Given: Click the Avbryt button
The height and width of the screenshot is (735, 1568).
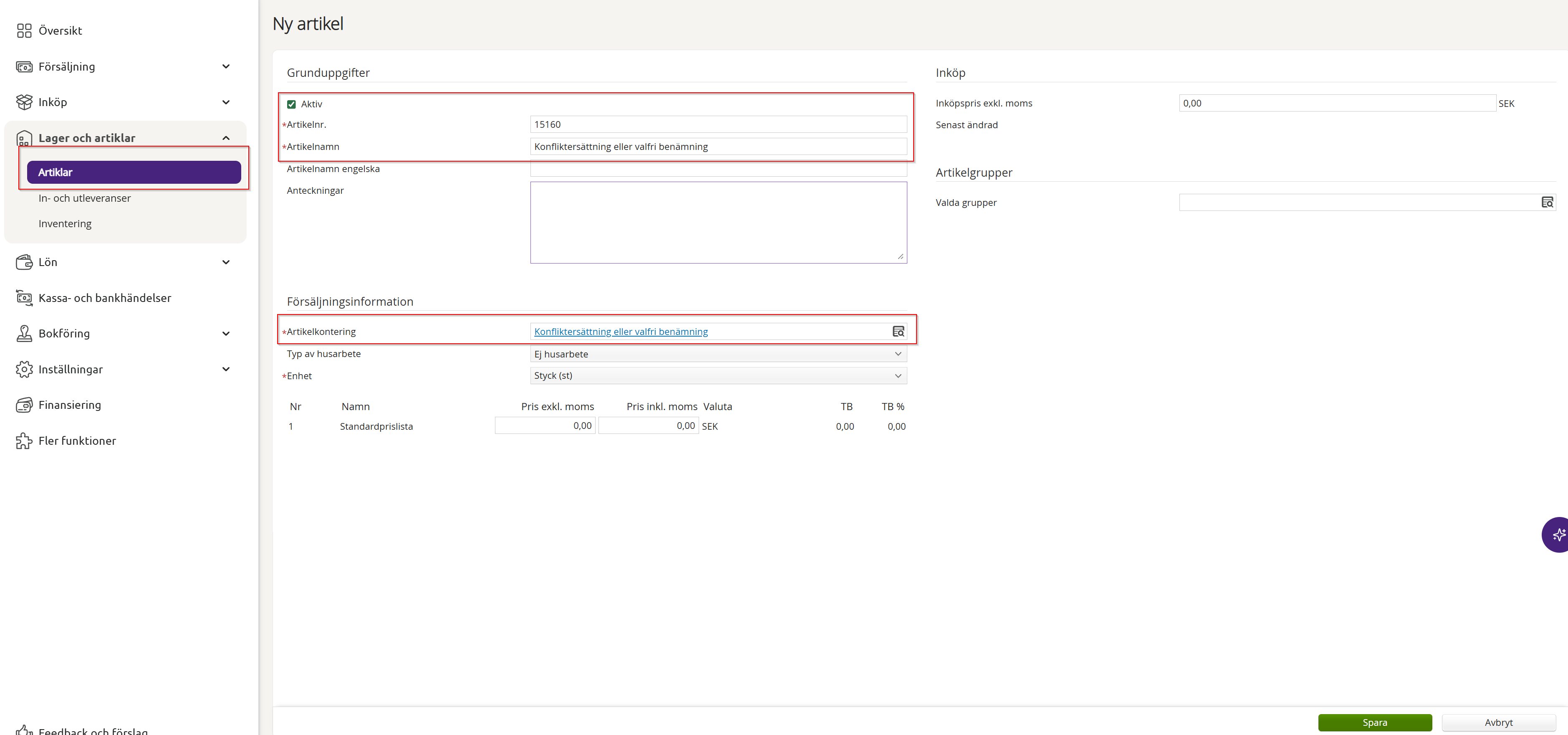Looking at the screenshot, I should [x=1498, y=722].
